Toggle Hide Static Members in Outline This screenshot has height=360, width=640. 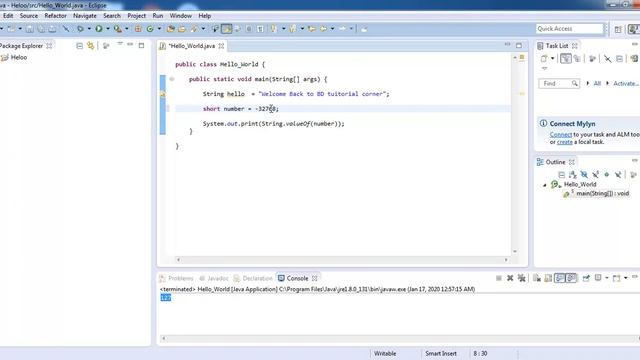tap(596, 175)
